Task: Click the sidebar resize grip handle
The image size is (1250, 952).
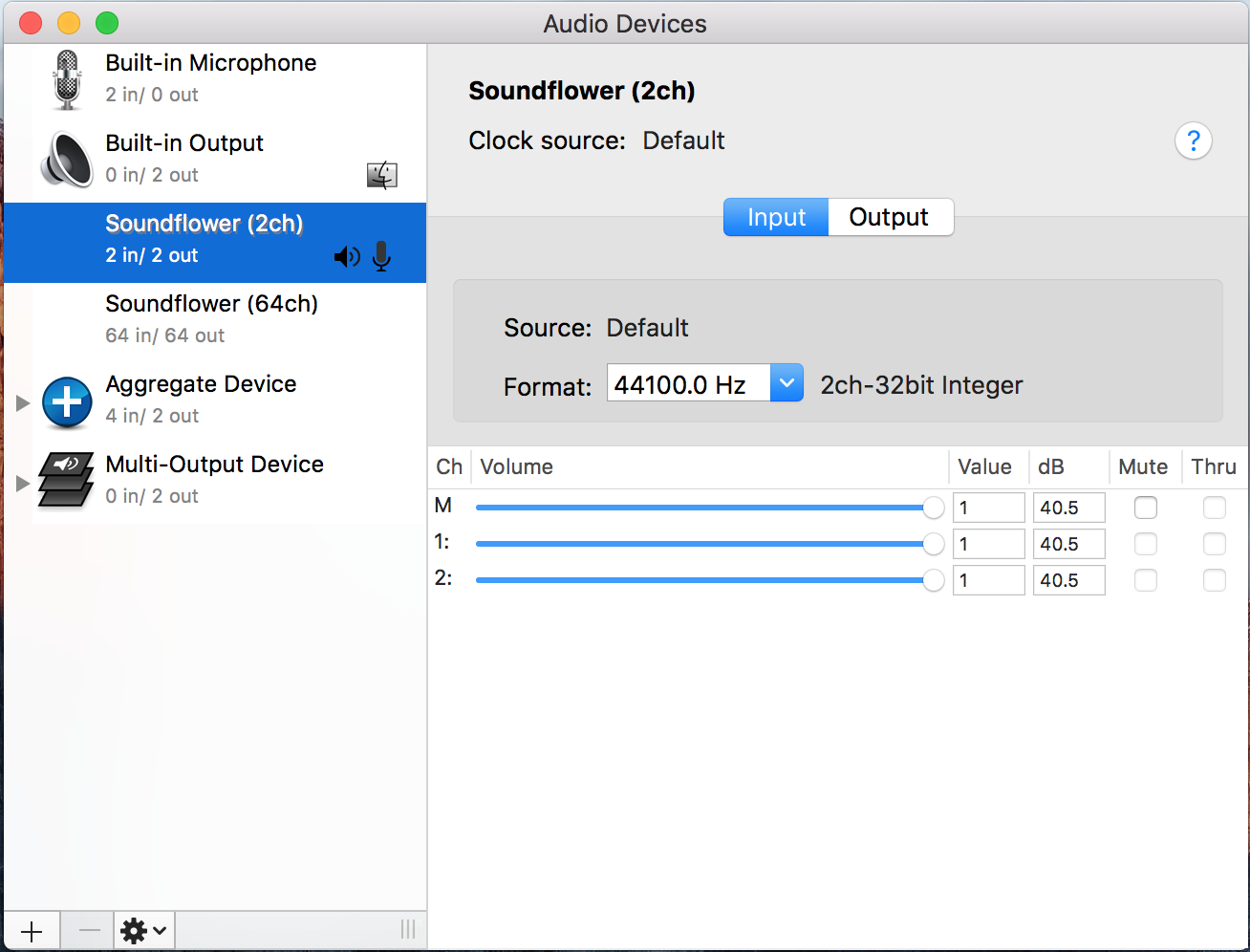Action: click(408, 930)
